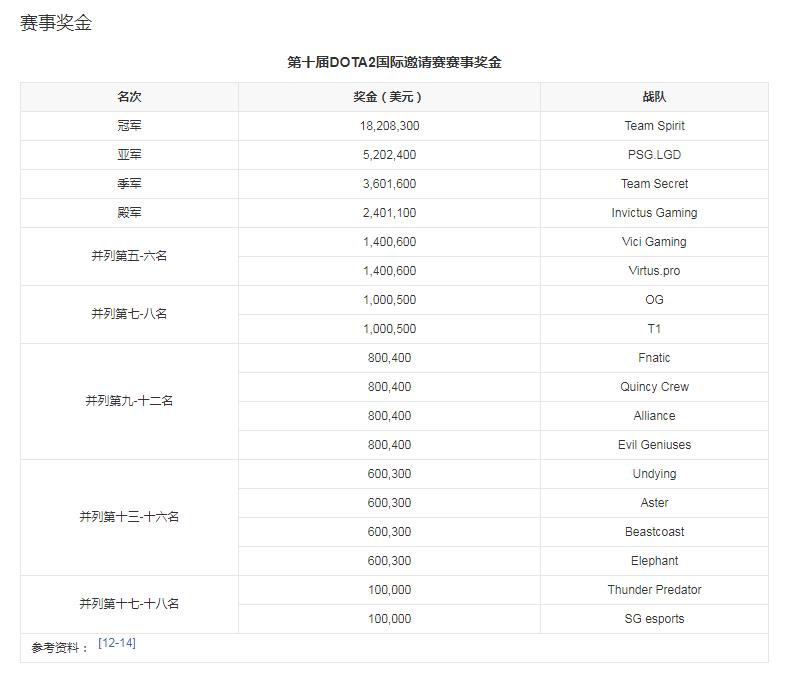794x681 pixels.
Task: Select the prize 100,000 in SG esports row
Action: pyautogui.click(x=389, y=619)
